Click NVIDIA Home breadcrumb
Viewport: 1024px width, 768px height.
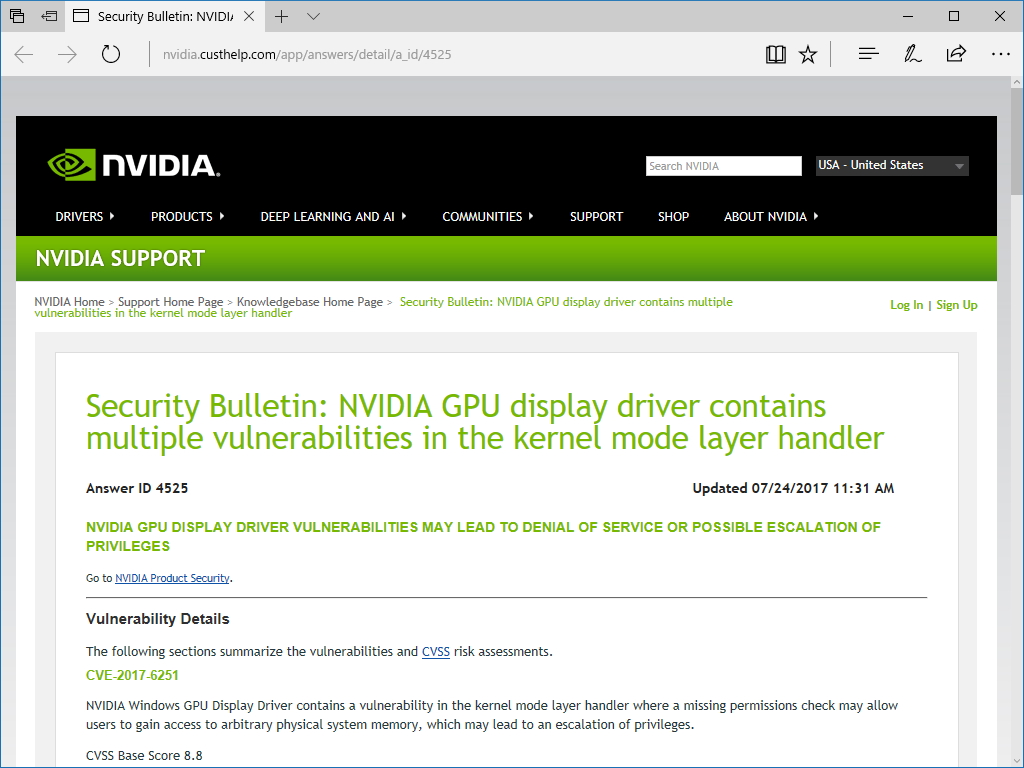tap(69, 302)
